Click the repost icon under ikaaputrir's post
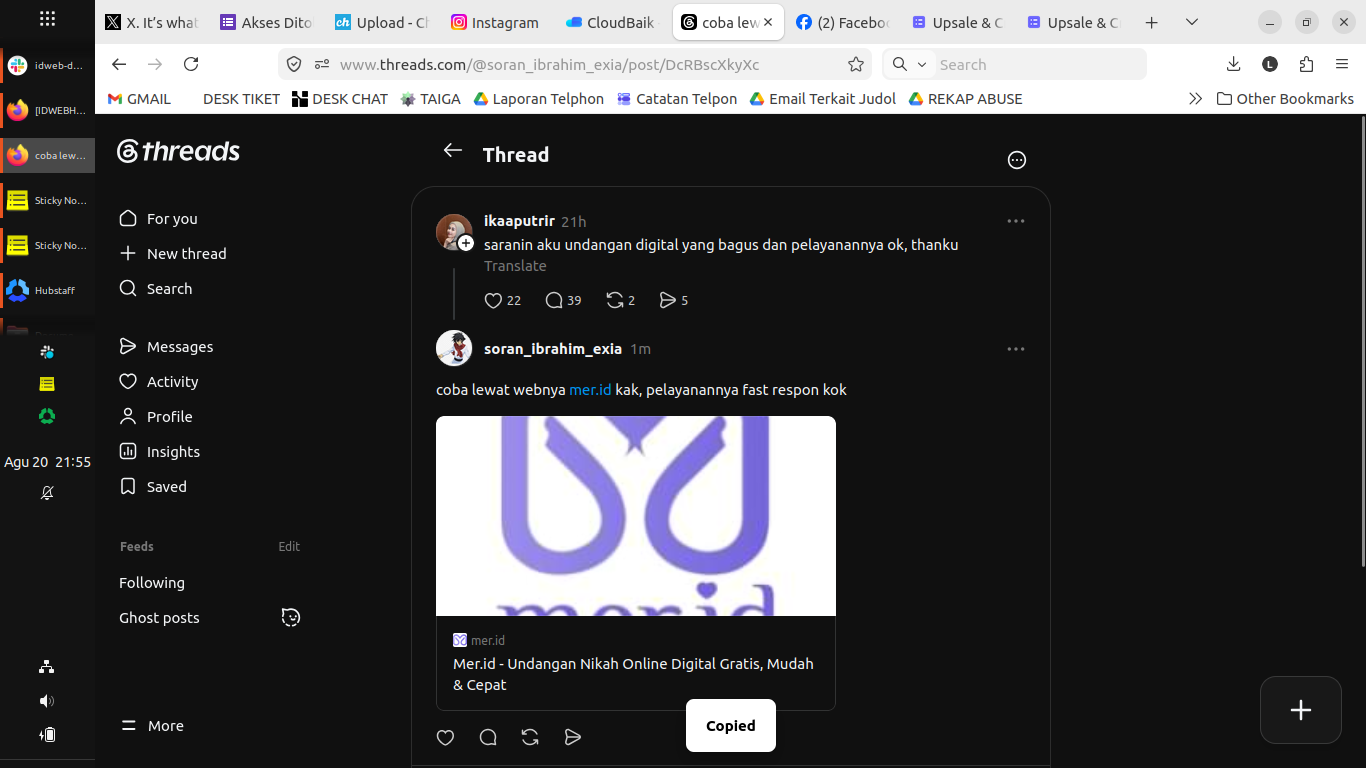This screenshot has height=768, width=1366. [x=615, y=300]
